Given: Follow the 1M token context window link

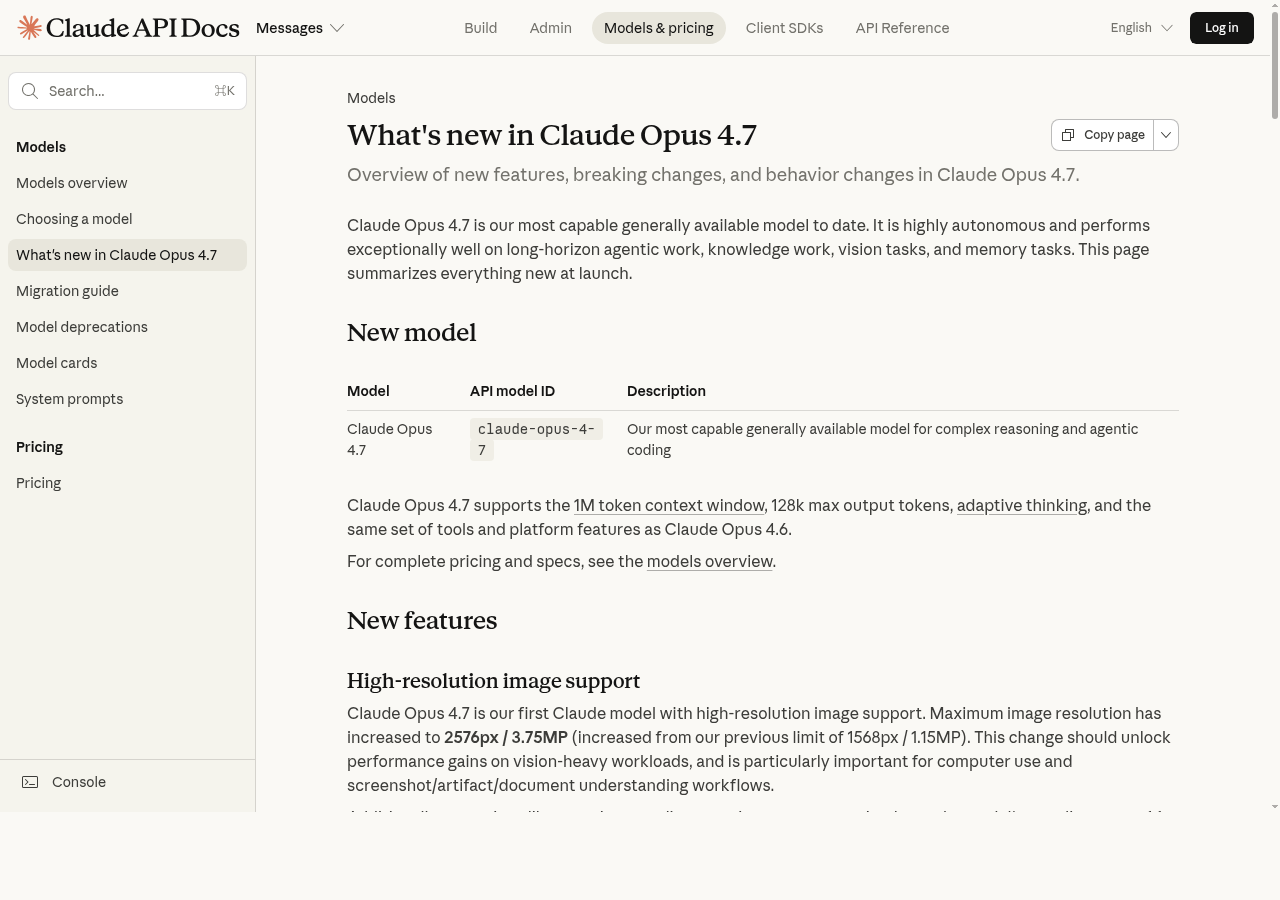Looking at the screenshot, I should coord(669,505).
